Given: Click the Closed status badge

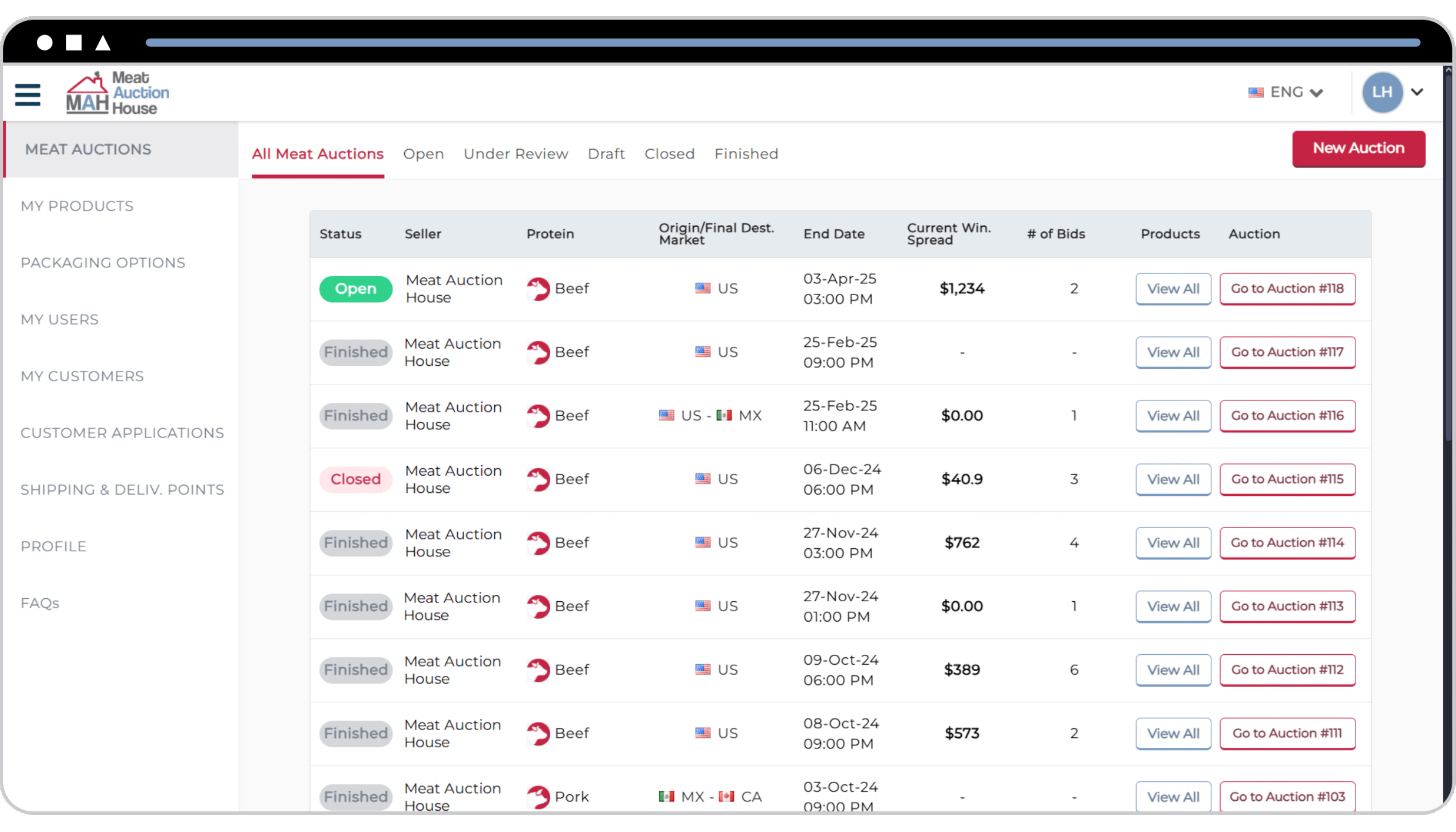Looking at the screenshot, I should pyautogui.click(x=355, y=479).
